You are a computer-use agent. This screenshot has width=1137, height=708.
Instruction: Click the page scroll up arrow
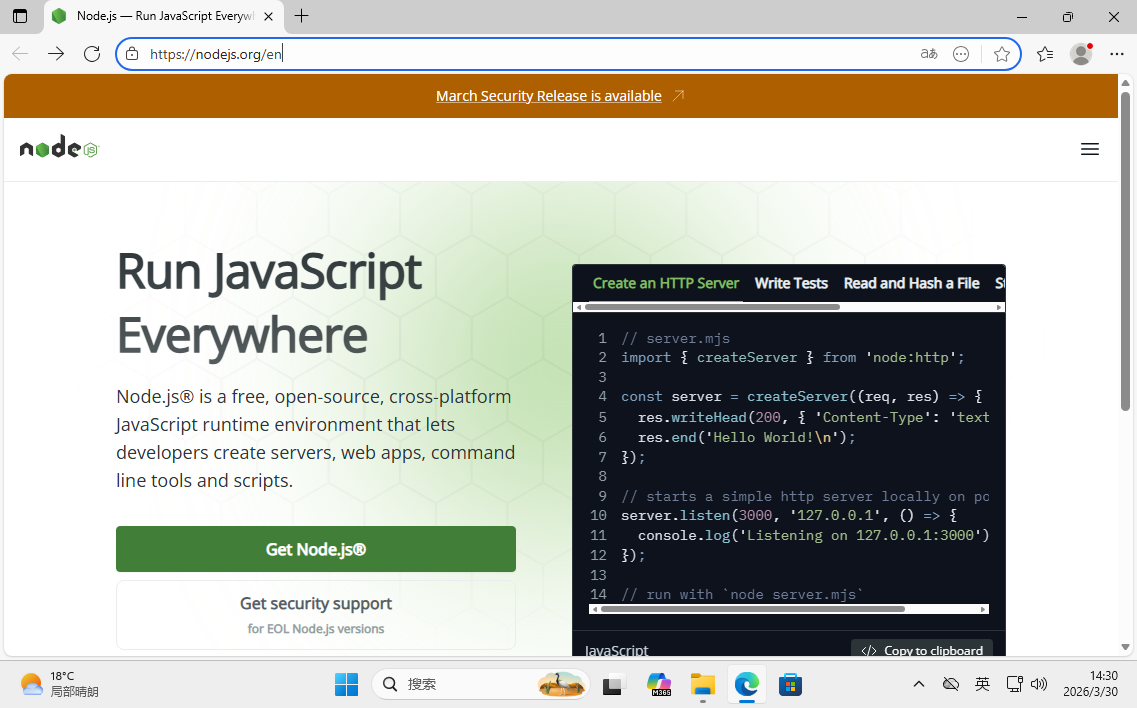[x=1125, y=83]
